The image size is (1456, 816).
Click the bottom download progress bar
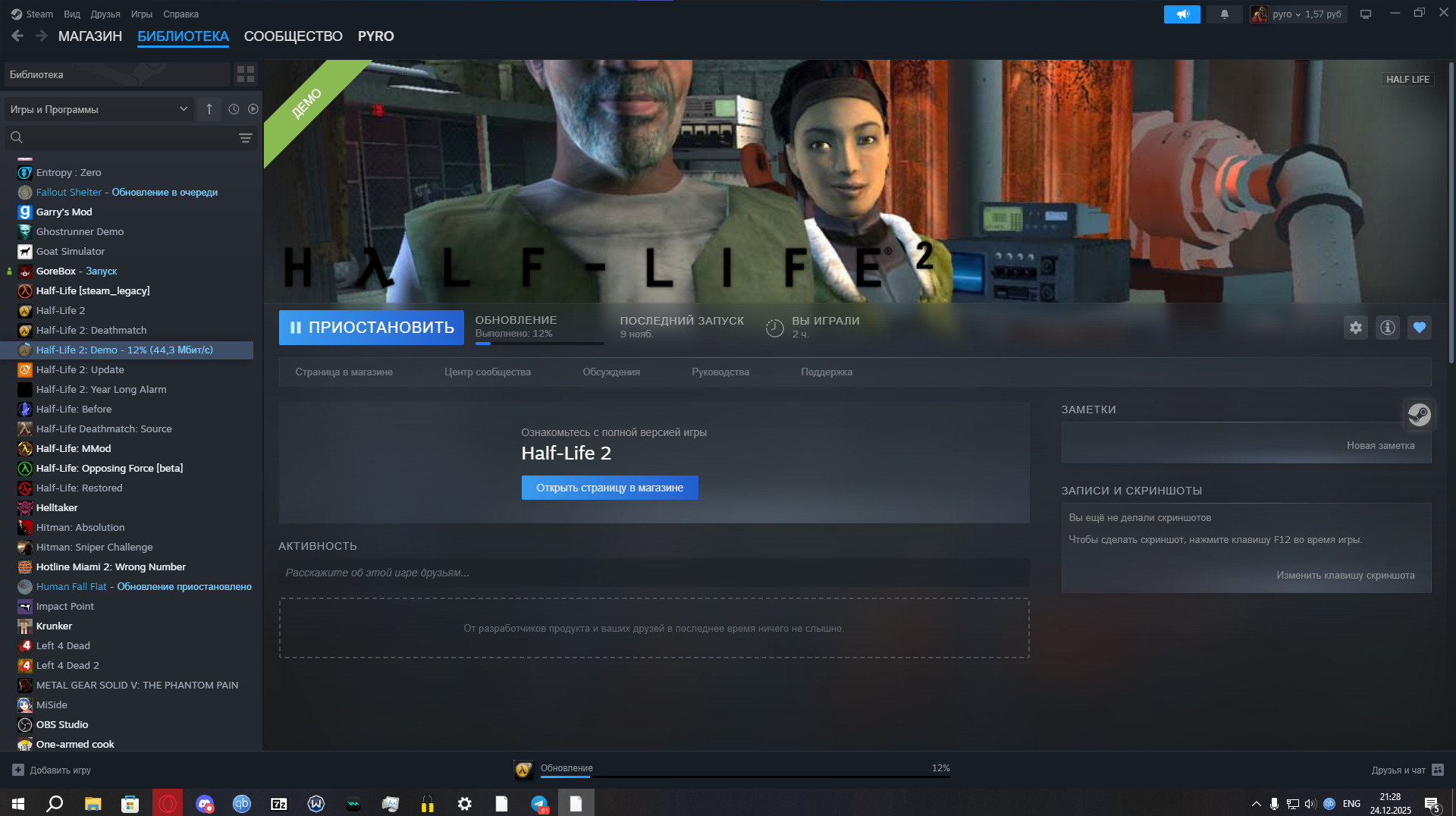point(745,777)
